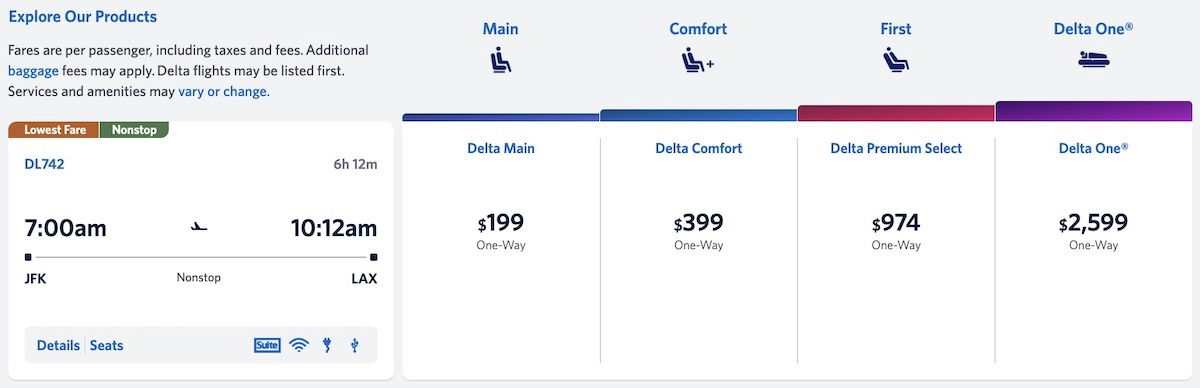
Task: Click the Suite amenity icon
Action: 267,346
